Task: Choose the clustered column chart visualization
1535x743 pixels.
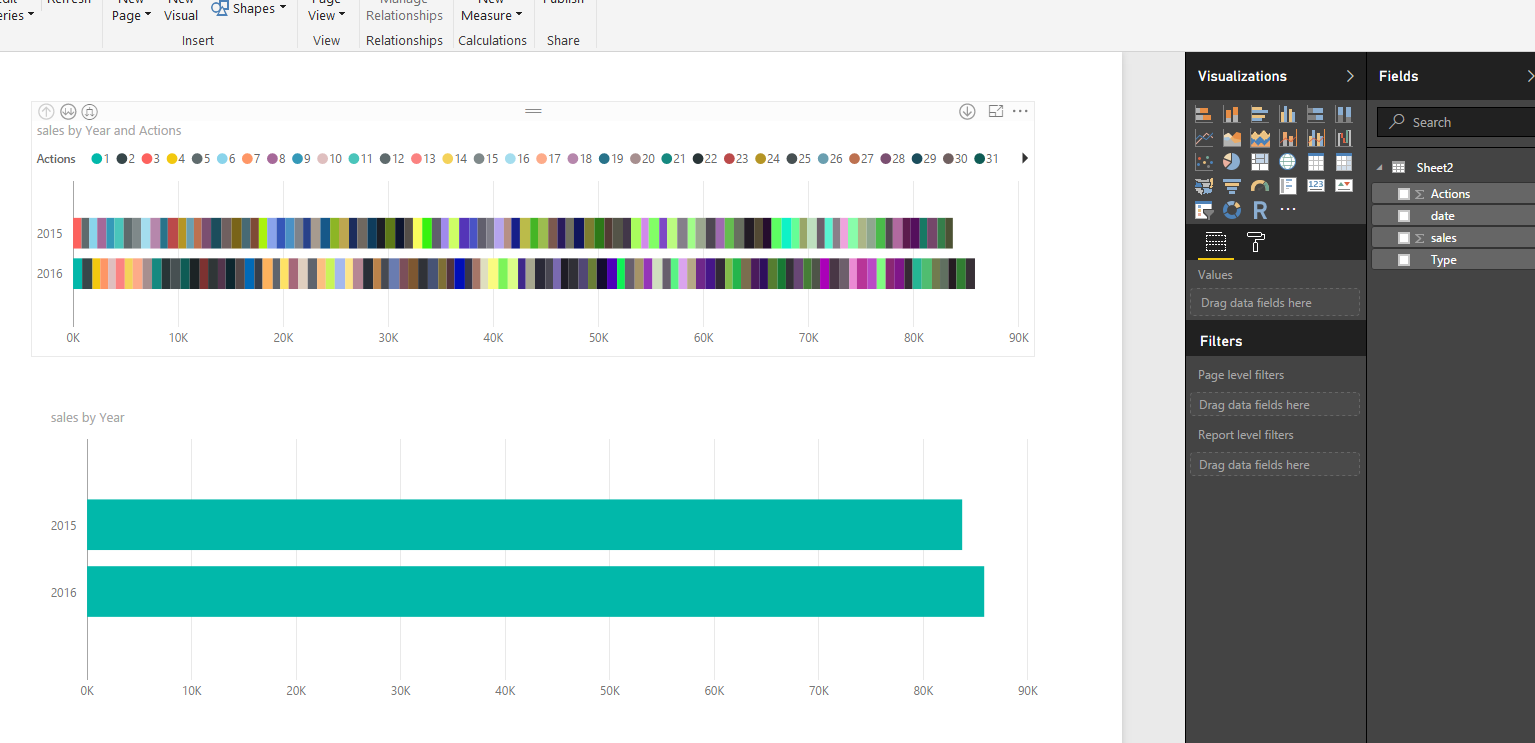Action: click(1288, 114)
